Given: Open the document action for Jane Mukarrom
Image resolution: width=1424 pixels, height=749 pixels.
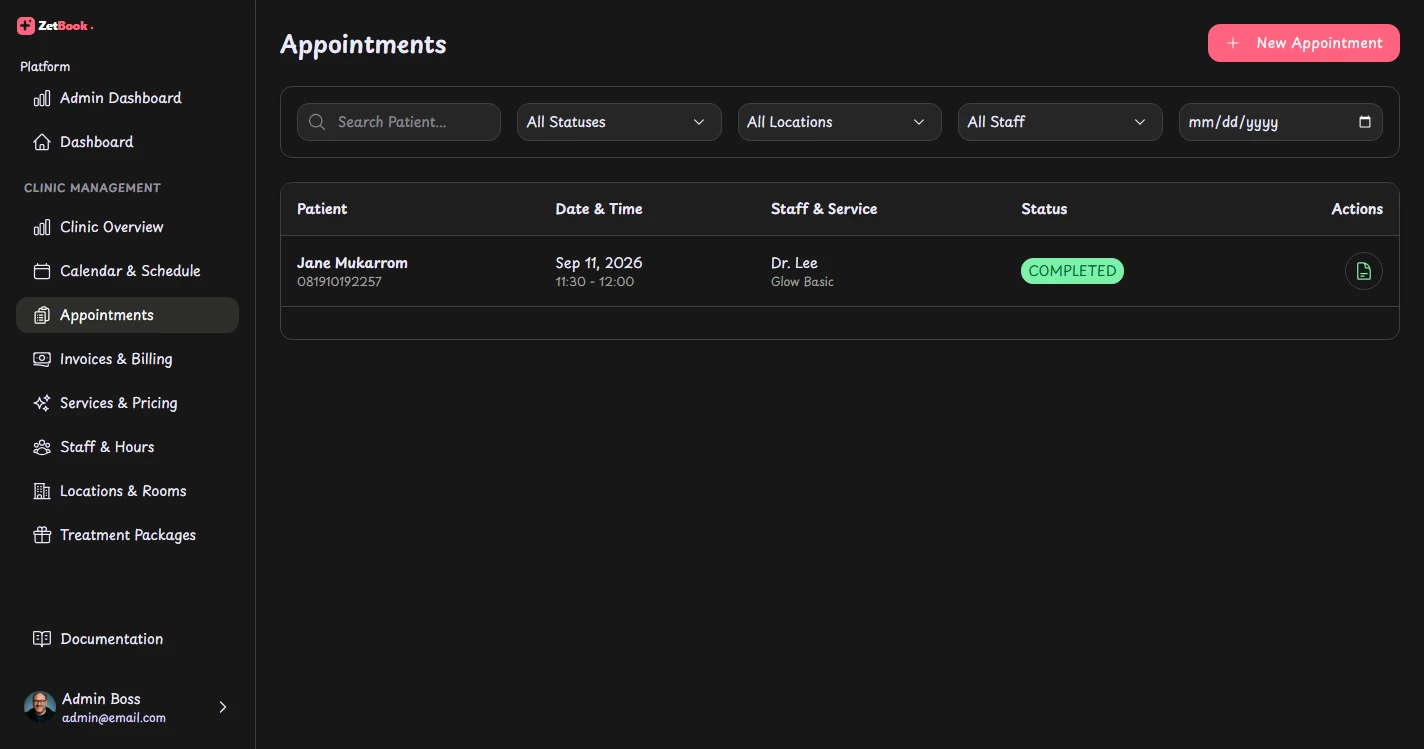Looking at the screenshot, I should (x=1363, y=271).
